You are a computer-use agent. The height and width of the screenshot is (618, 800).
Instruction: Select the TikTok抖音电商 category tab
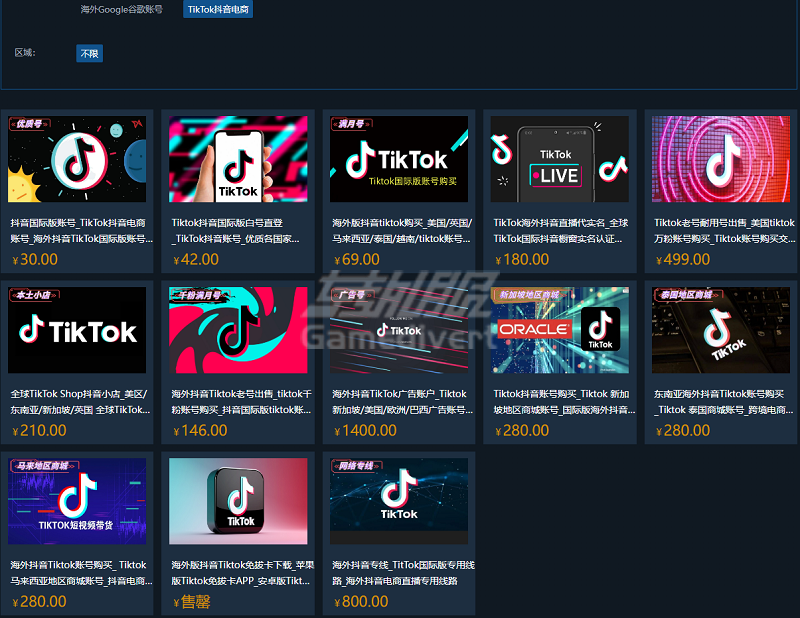(218, 9)
